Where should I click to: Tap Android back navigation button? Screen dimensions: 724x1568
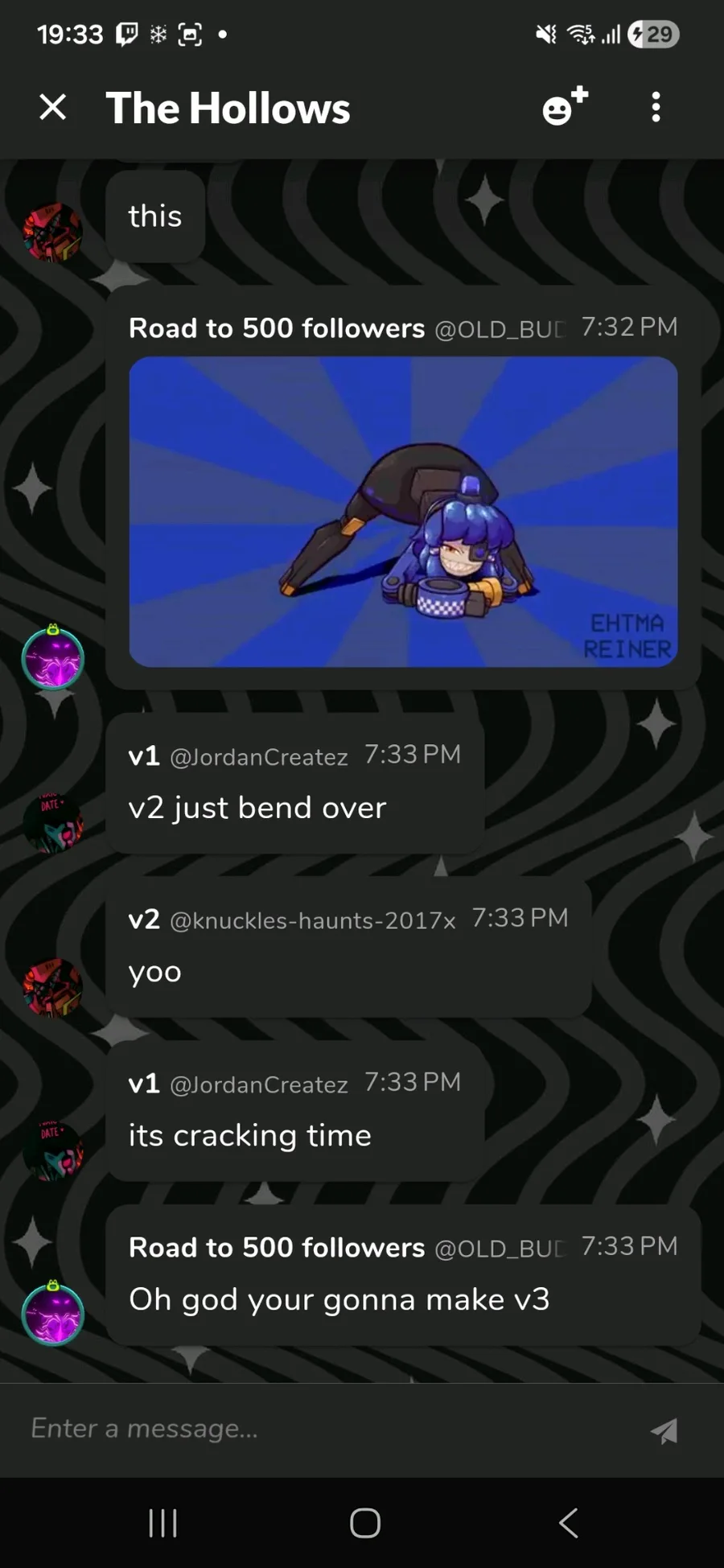(x=568, y=1522)
